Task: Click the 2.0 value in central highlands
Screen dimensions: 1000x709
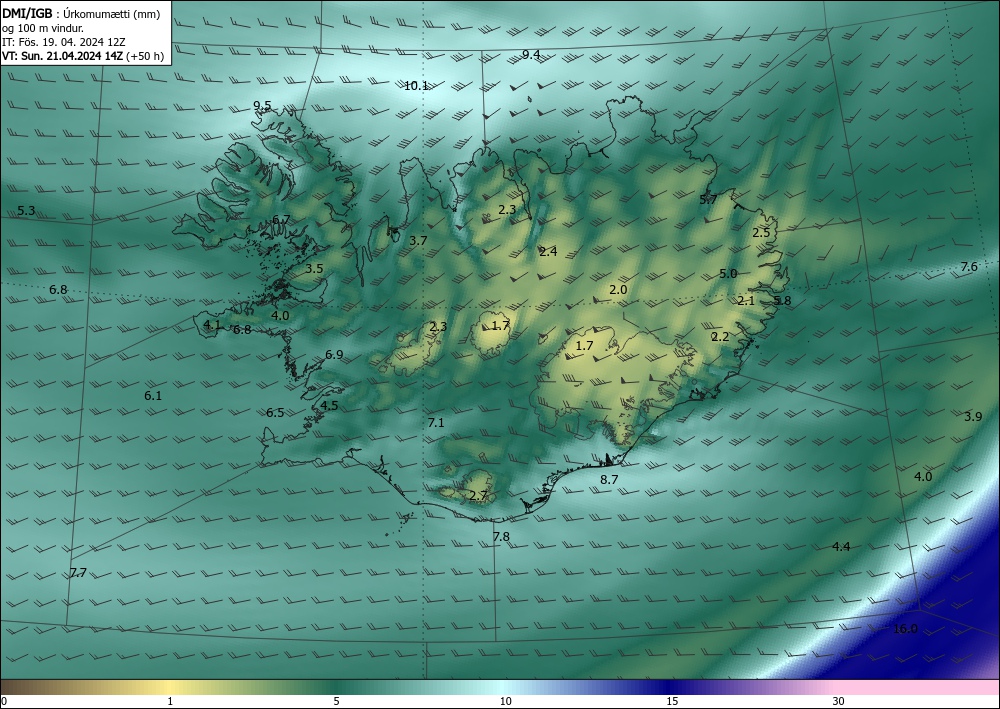Action: click(x=618, y=289)
